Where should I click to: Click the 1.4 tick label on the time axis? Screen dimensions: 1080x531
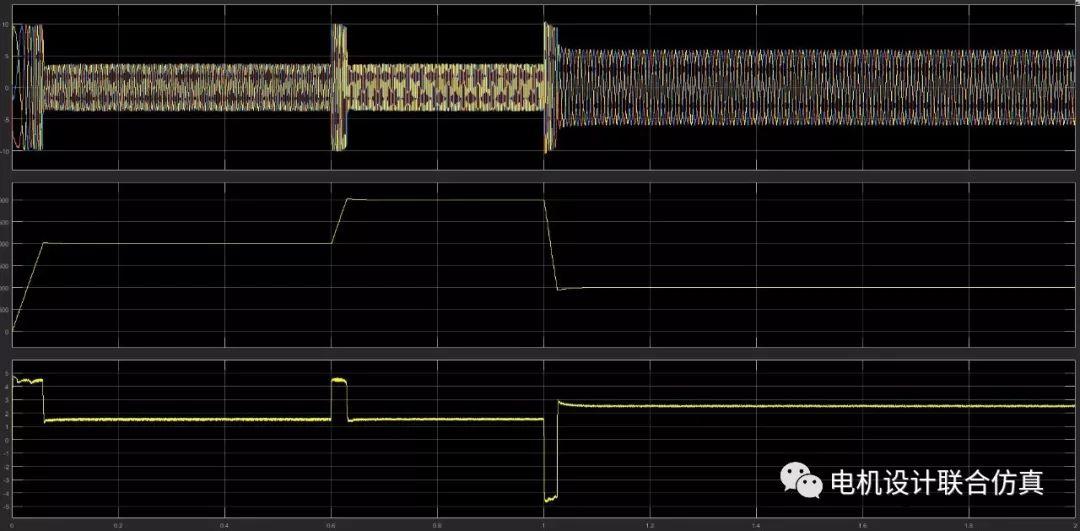point(755,525)
